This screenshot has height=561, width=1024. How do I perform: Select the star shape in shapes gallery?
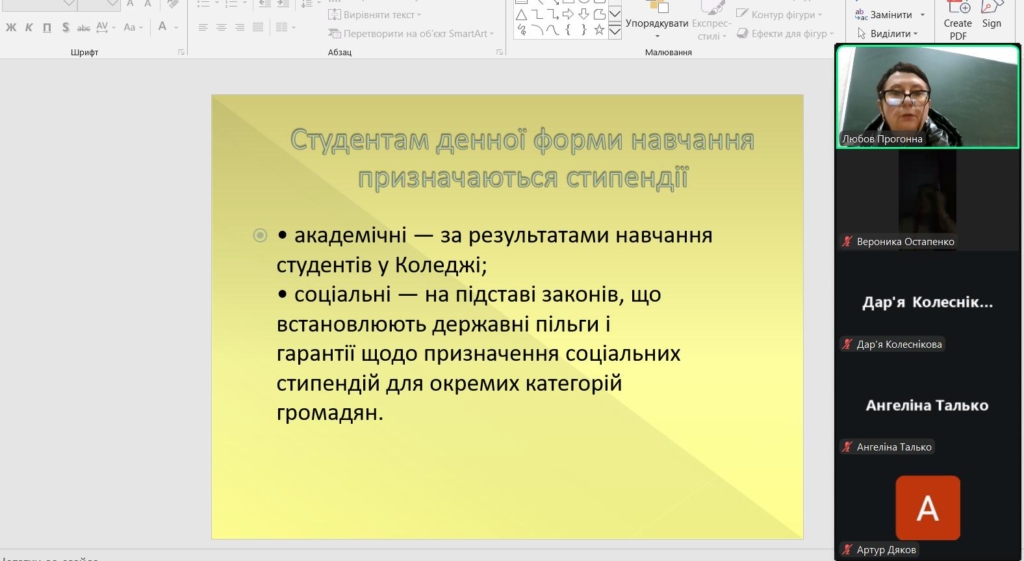[599, 30]
